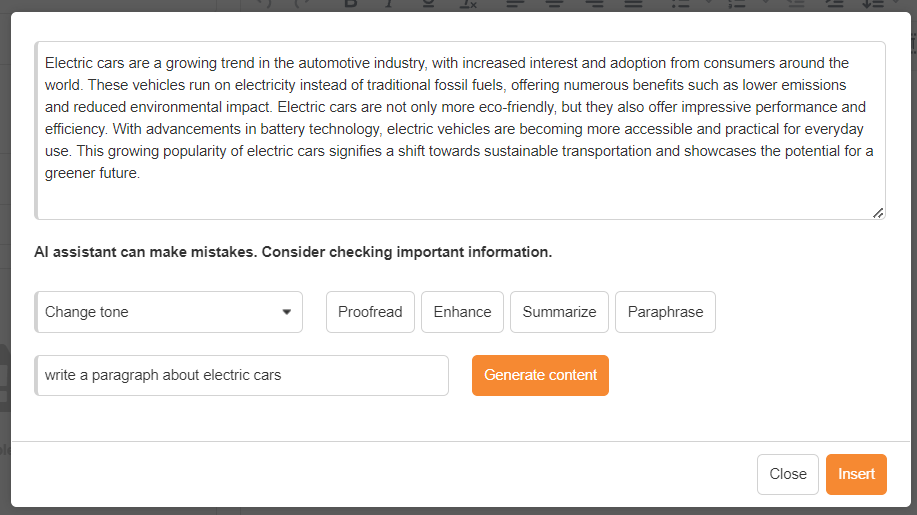The image size is (917, 515).
Task: Toggle Italic formatting in the toolbar
Action: click(389, 5)
